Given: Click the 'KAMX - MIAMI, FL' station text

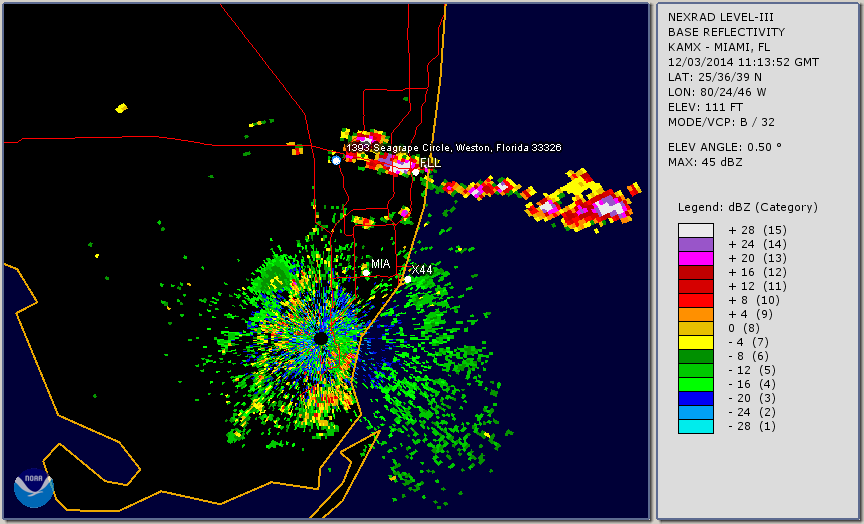Looking at the screenshot, I should [719, 47].
